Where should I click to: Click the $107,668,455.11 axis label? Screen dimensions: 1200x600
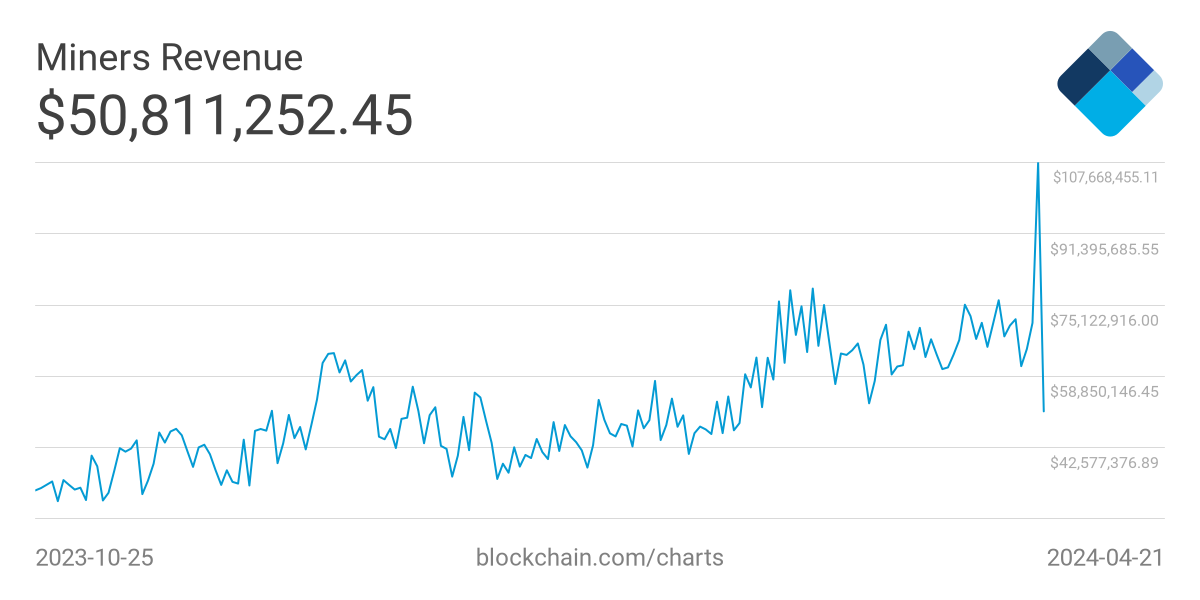[1104, 178]
